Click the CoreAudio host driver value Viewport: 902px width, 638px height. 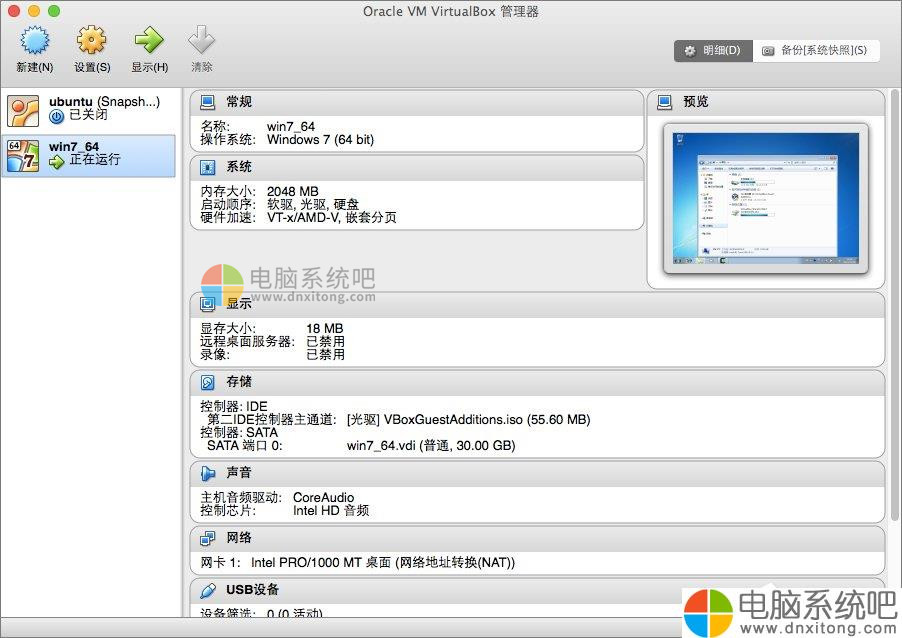(323, 498)
